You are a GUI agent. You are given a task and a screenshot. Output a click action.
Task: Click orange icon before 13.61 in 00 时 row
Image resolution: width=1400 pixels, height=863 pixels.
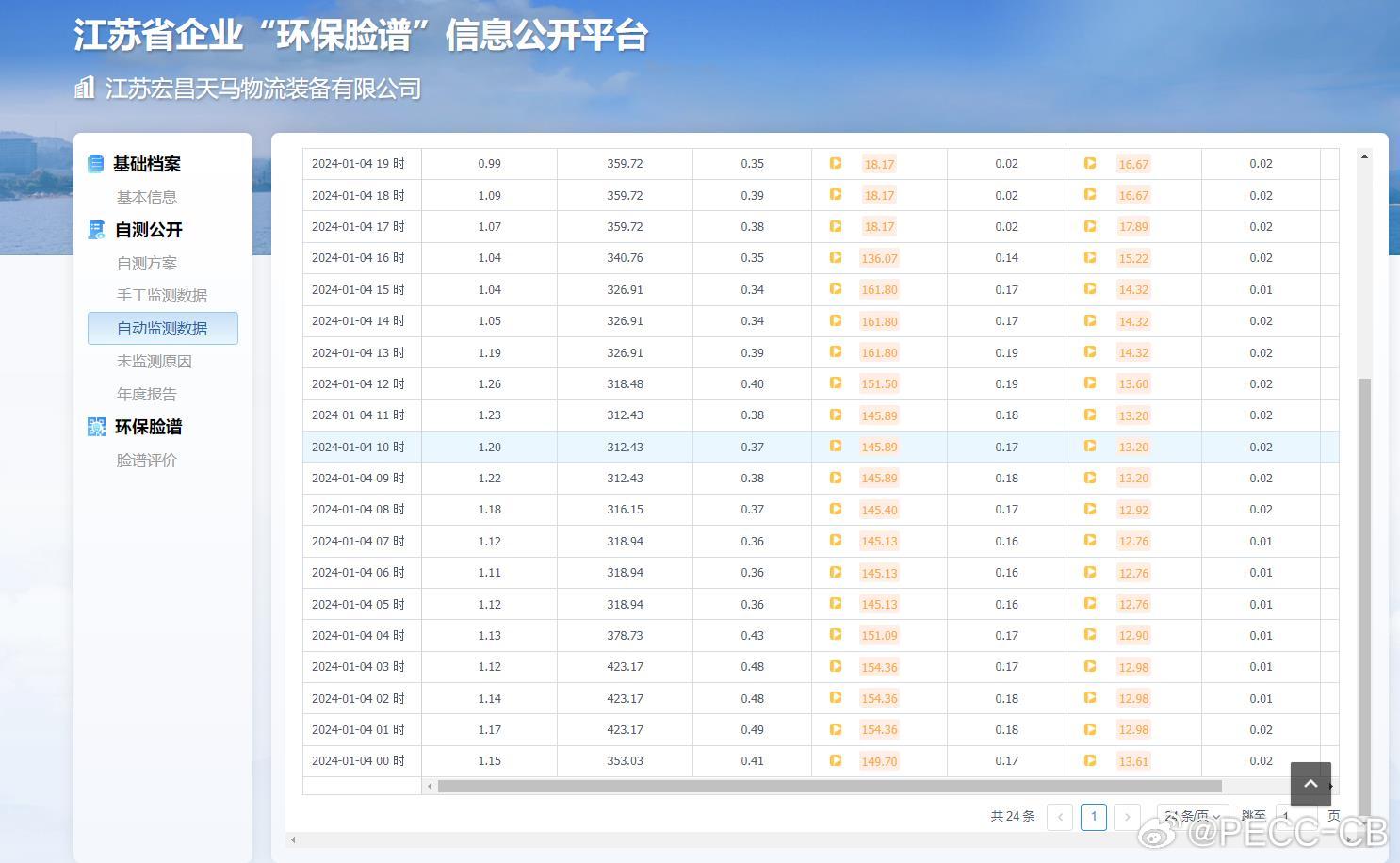click(1090, 760)
